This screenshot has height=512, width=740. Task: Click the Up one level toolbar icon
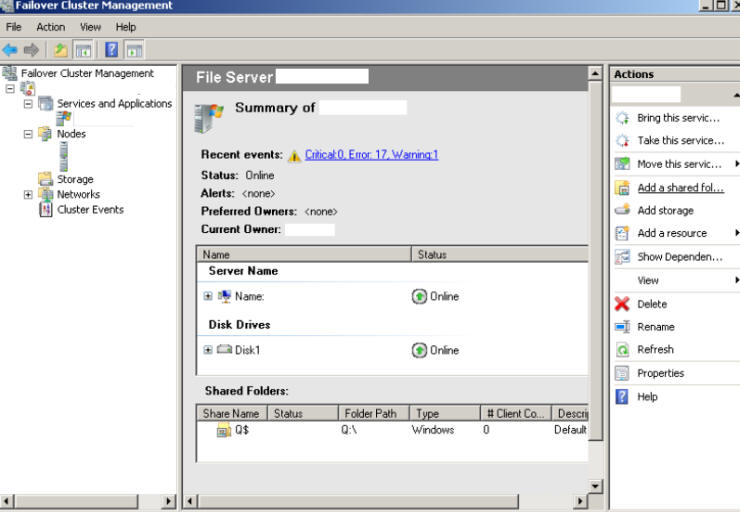coord(60,50)
